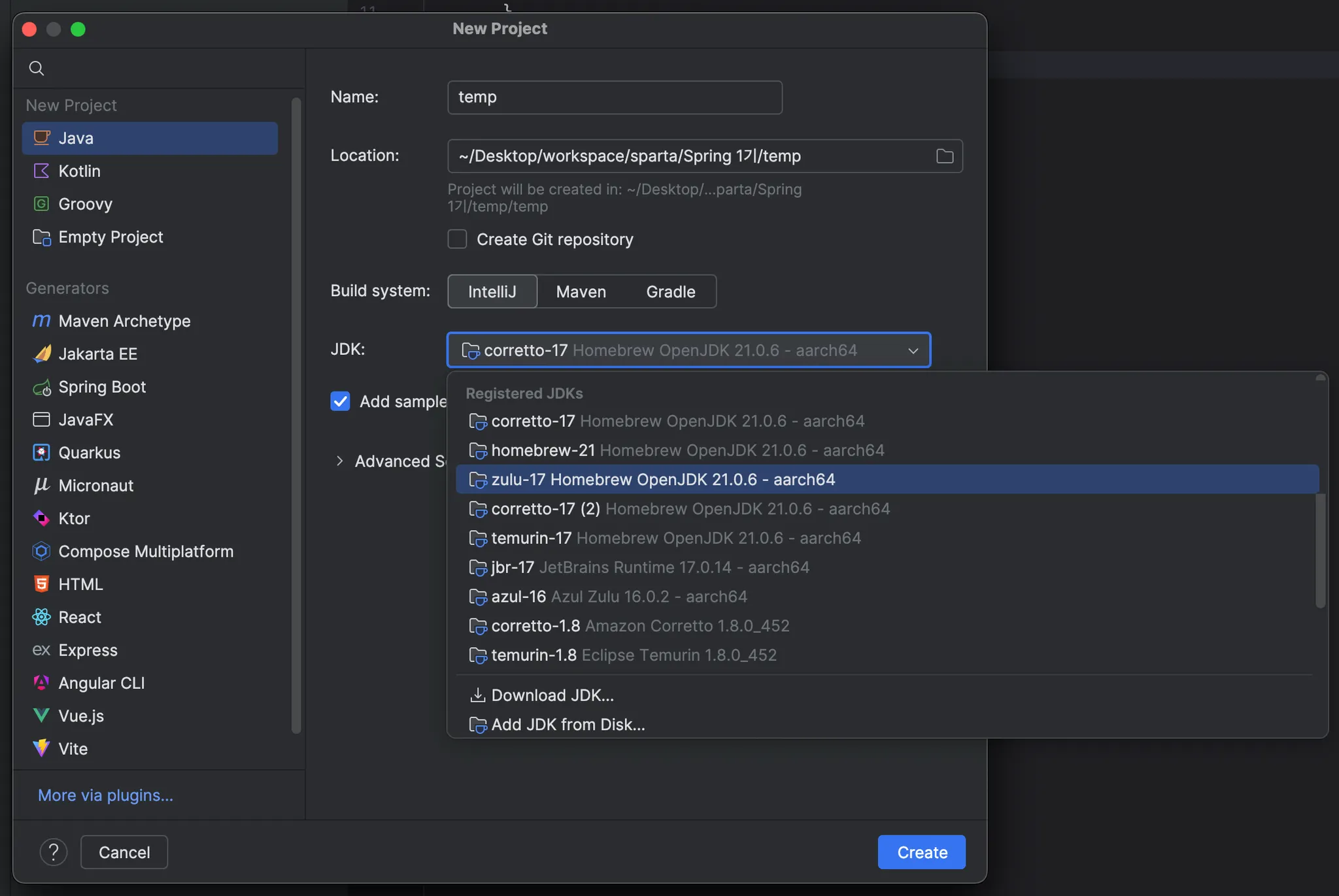This screenshot has width=1339, height=896.
Task: Switch the build system to Gradle
Action: [670, 291]
